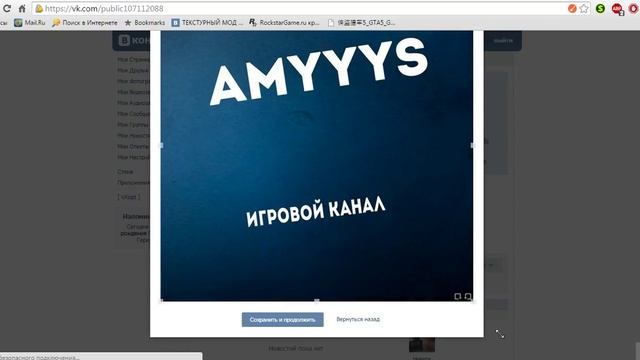The image size is (640, 360).
Task: Open the Поиск в Интернете bookmark
Action: point(84,23)
